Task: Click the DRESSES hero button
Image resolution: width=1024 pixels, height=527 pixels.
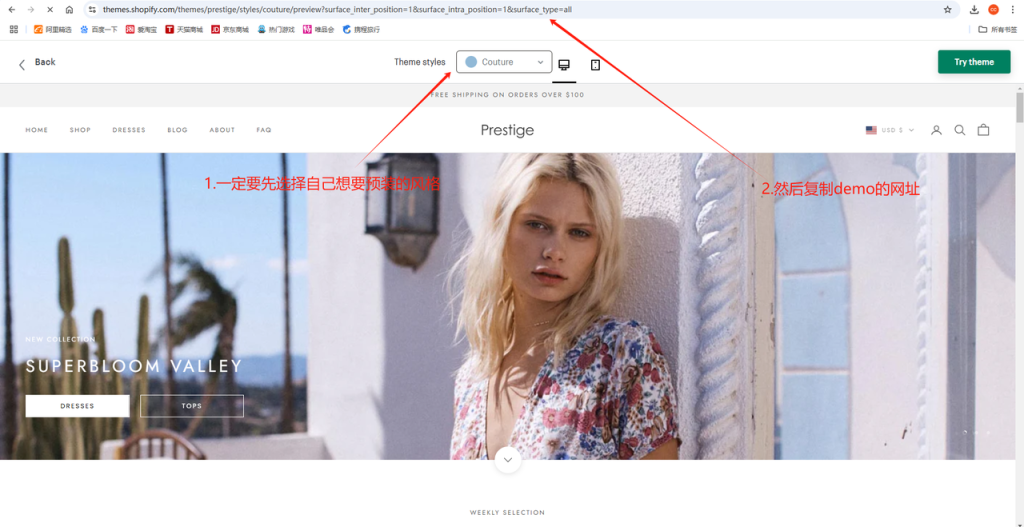Action: click(77, 406)
